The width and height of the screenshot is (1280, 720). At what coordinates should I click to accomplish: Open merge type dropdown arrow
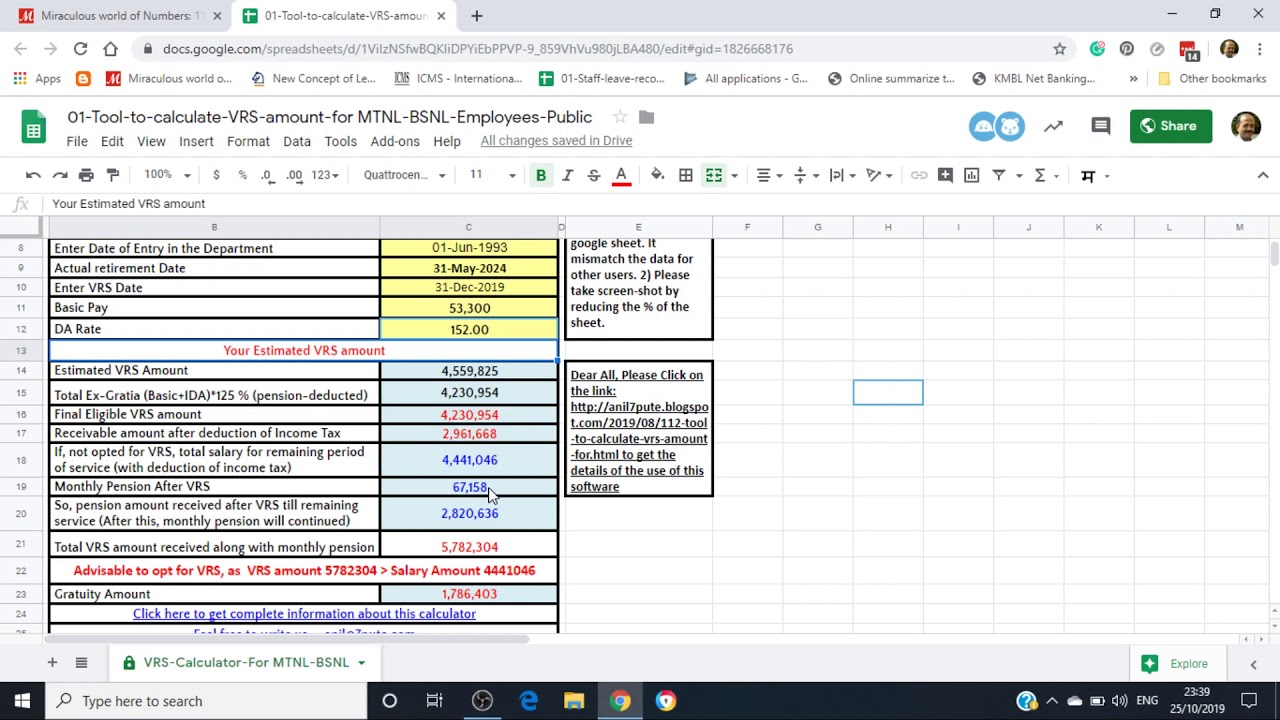pos(734,176)
